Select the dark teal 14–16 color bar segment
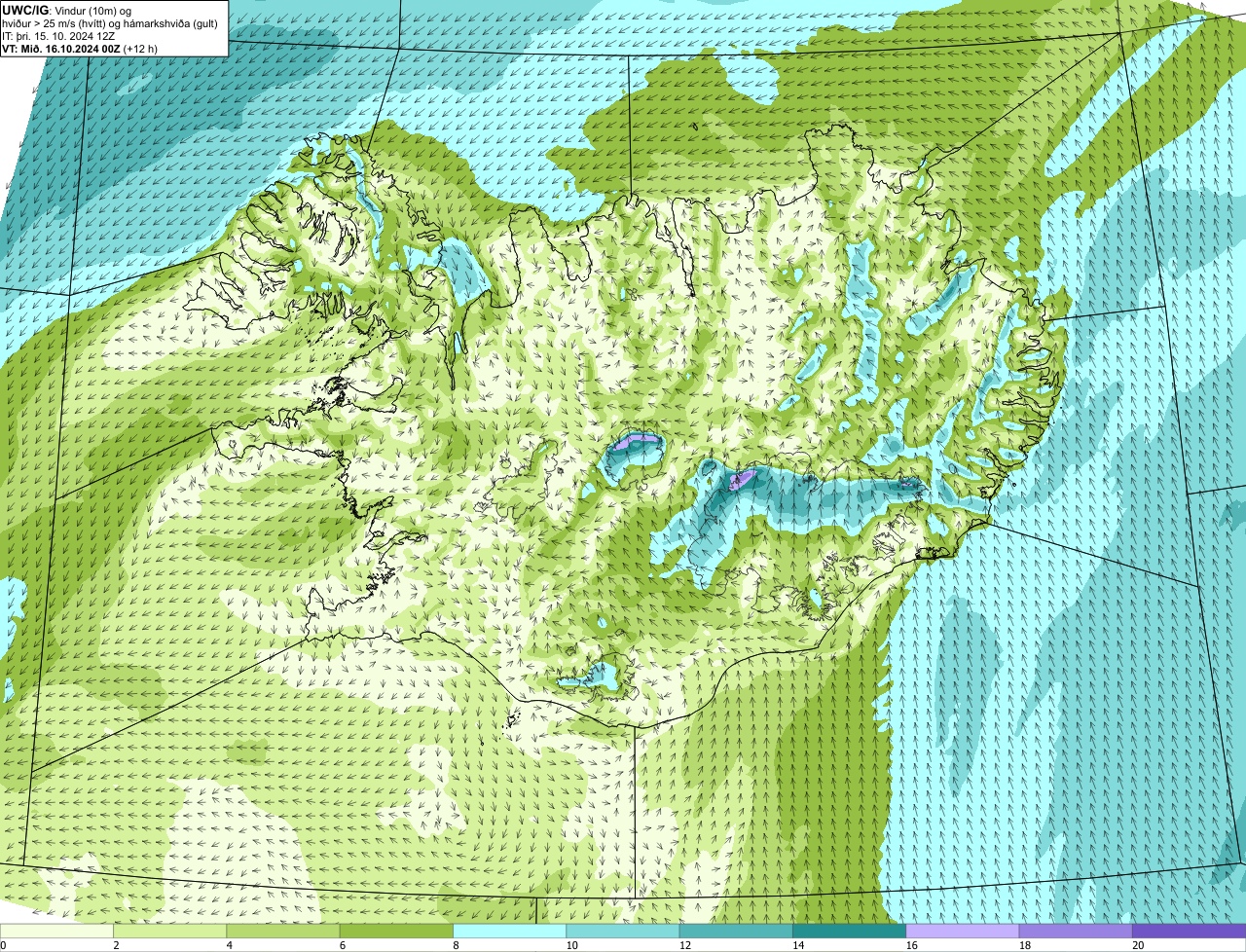1246x952 pixels. click(x=849, y=931)
